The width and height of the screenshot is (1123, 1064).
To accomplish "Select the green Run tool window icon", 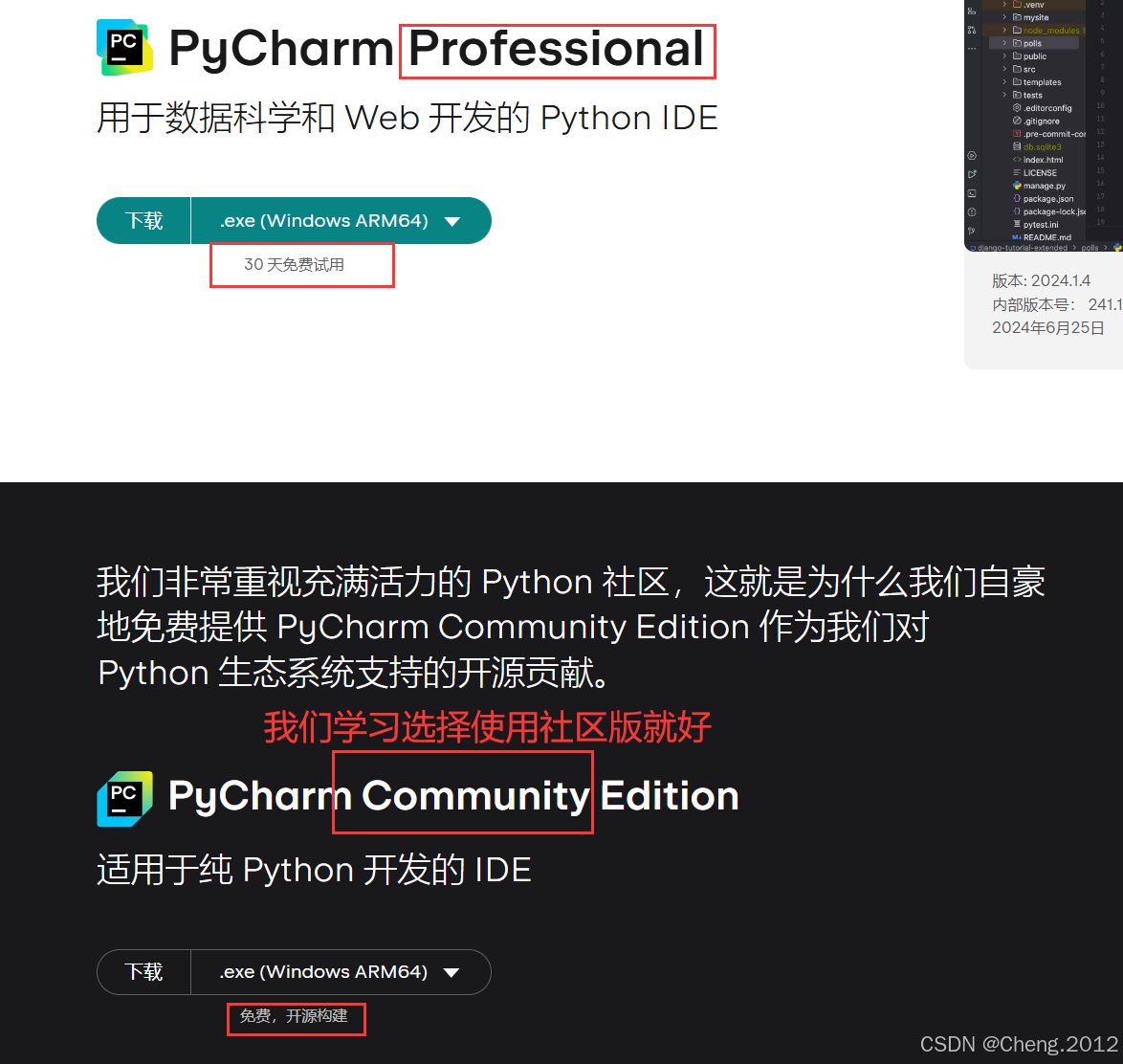I will click(972, 173).
